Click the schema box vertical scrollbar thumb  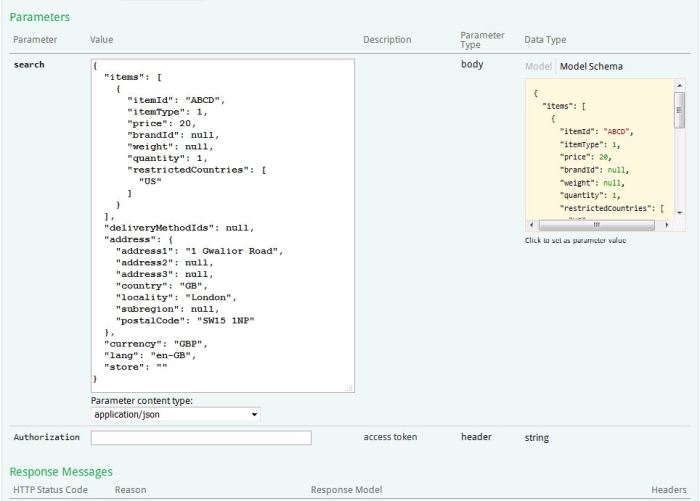coord(679,110)
